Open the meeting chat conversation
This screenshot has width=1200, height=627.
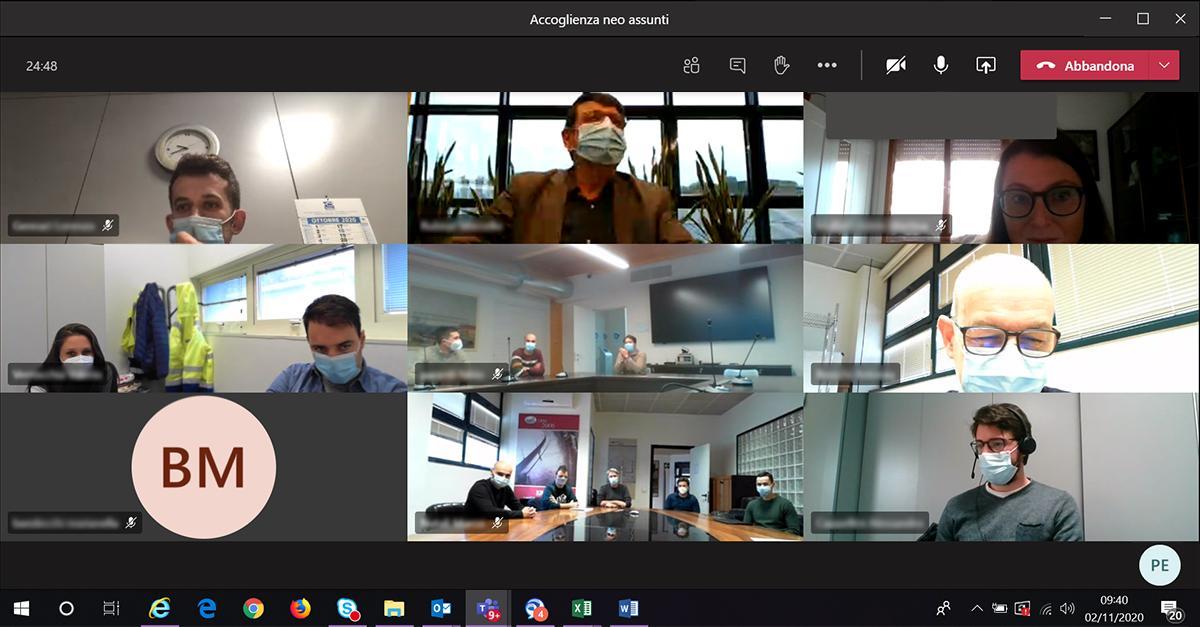click(x=738, y=66)
